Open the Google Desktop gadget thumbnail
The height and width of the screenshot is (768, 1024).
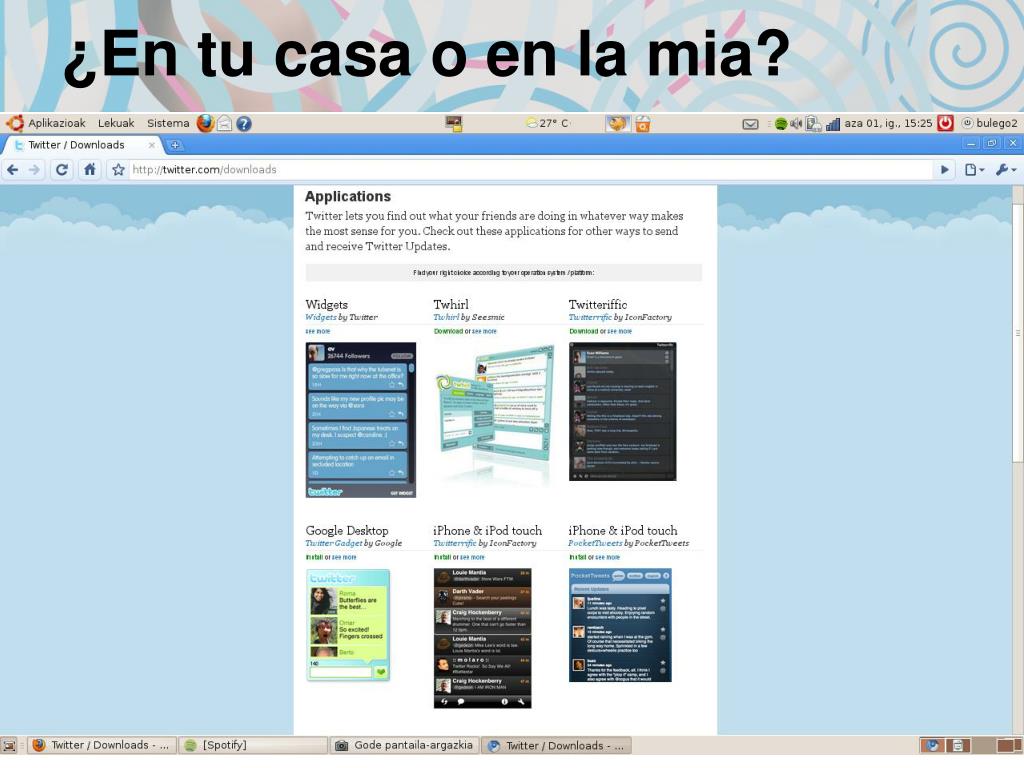(x=347, y=625)
